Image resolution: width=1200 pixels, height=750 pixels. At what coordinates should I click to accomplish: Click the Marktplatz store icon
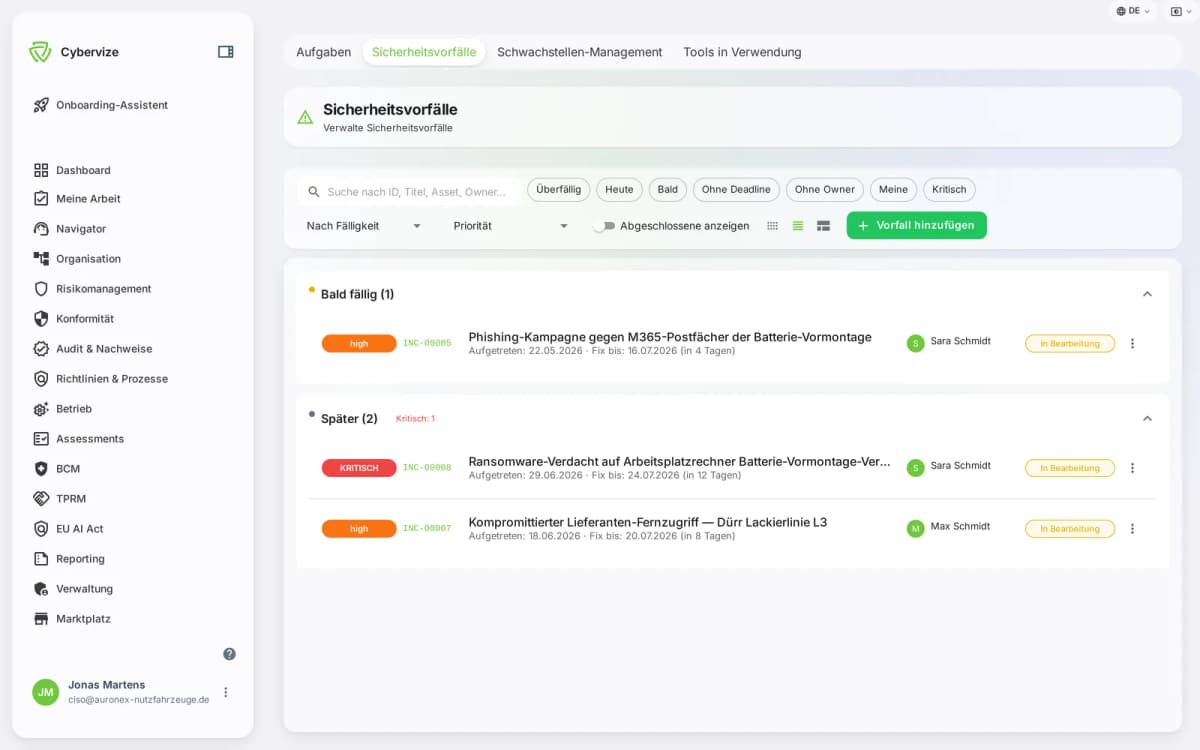[41, 618]
